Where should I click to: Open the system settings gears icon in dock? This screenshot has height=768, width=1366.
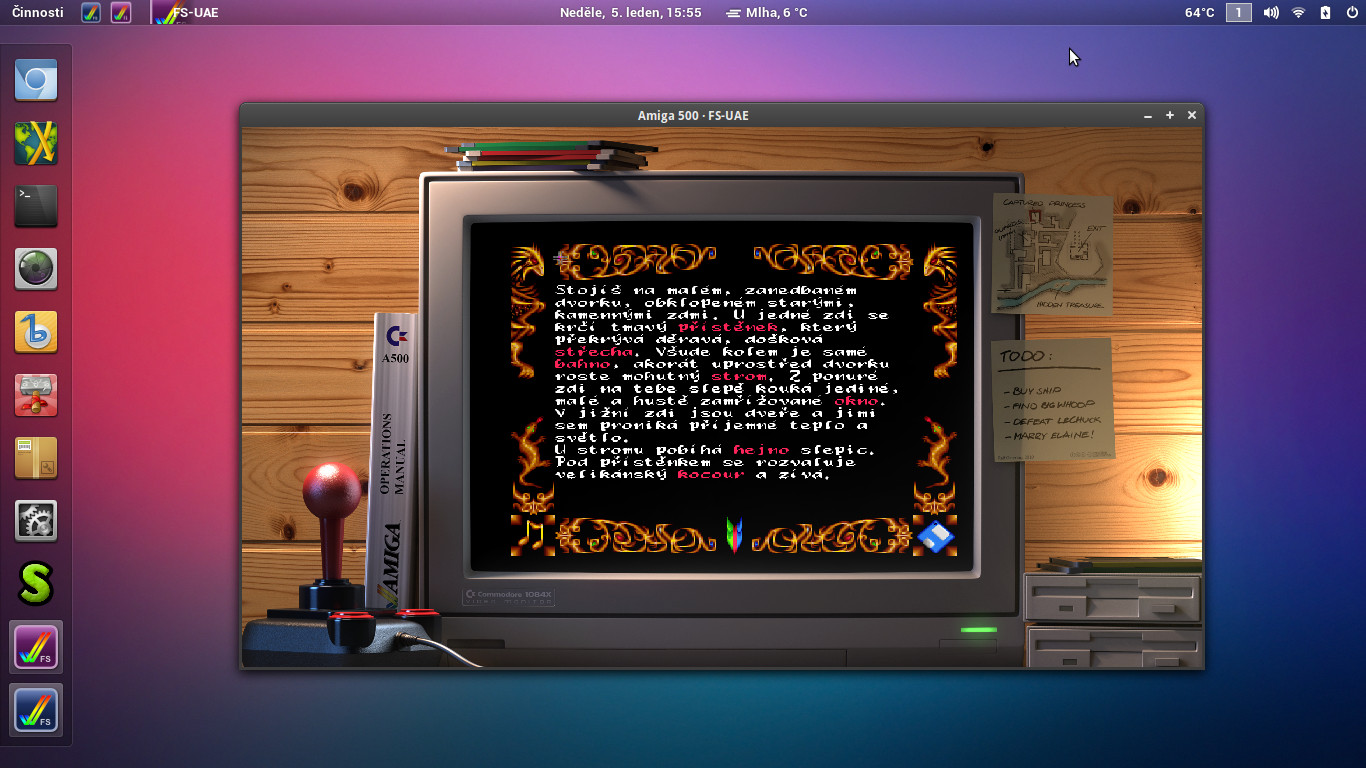pyautogui.click(x=36, y=521)
